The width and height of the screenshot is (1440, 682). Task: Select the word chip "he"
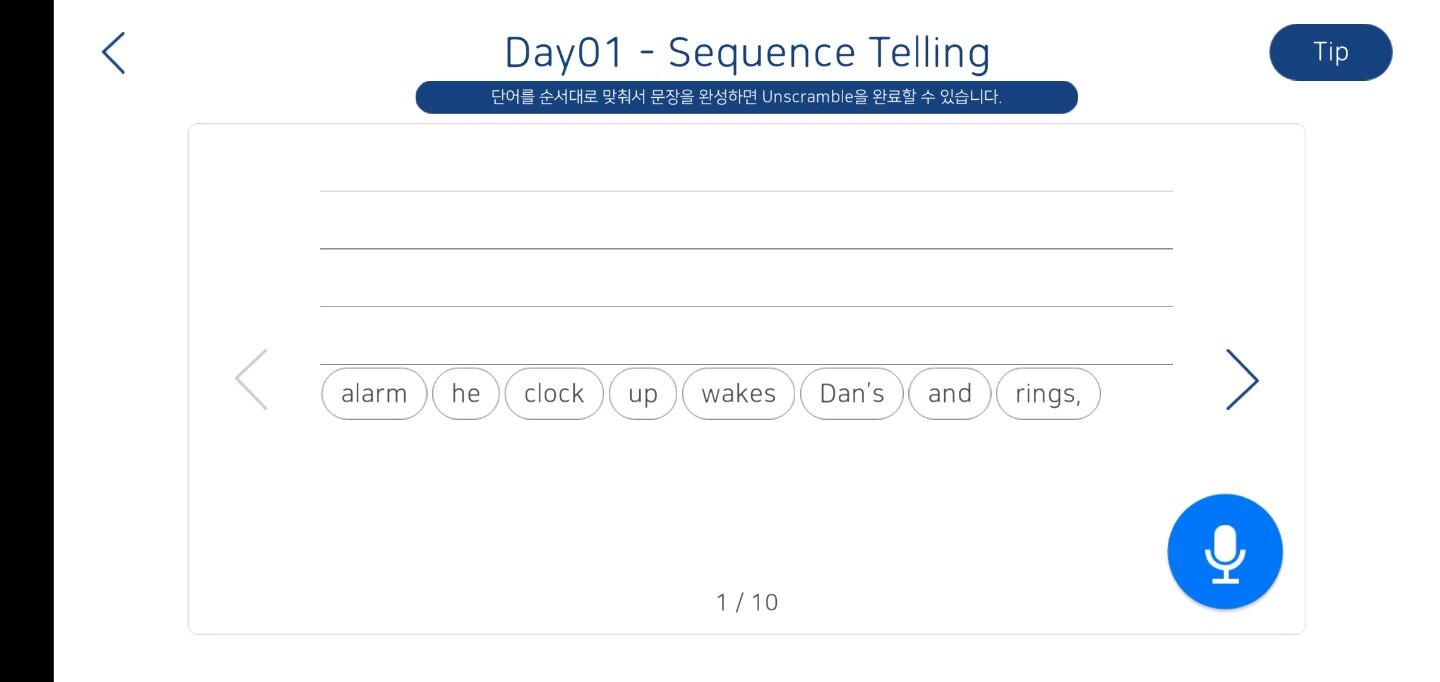coord(466,394)
